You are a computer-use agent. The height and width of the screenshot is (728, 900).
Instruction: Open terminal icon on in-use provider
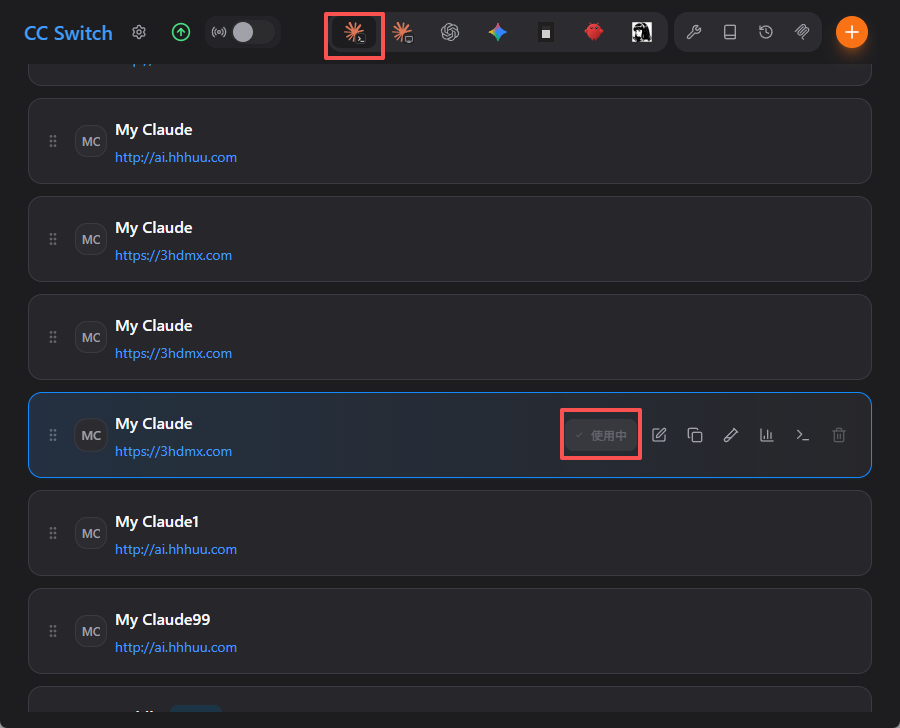802,435
